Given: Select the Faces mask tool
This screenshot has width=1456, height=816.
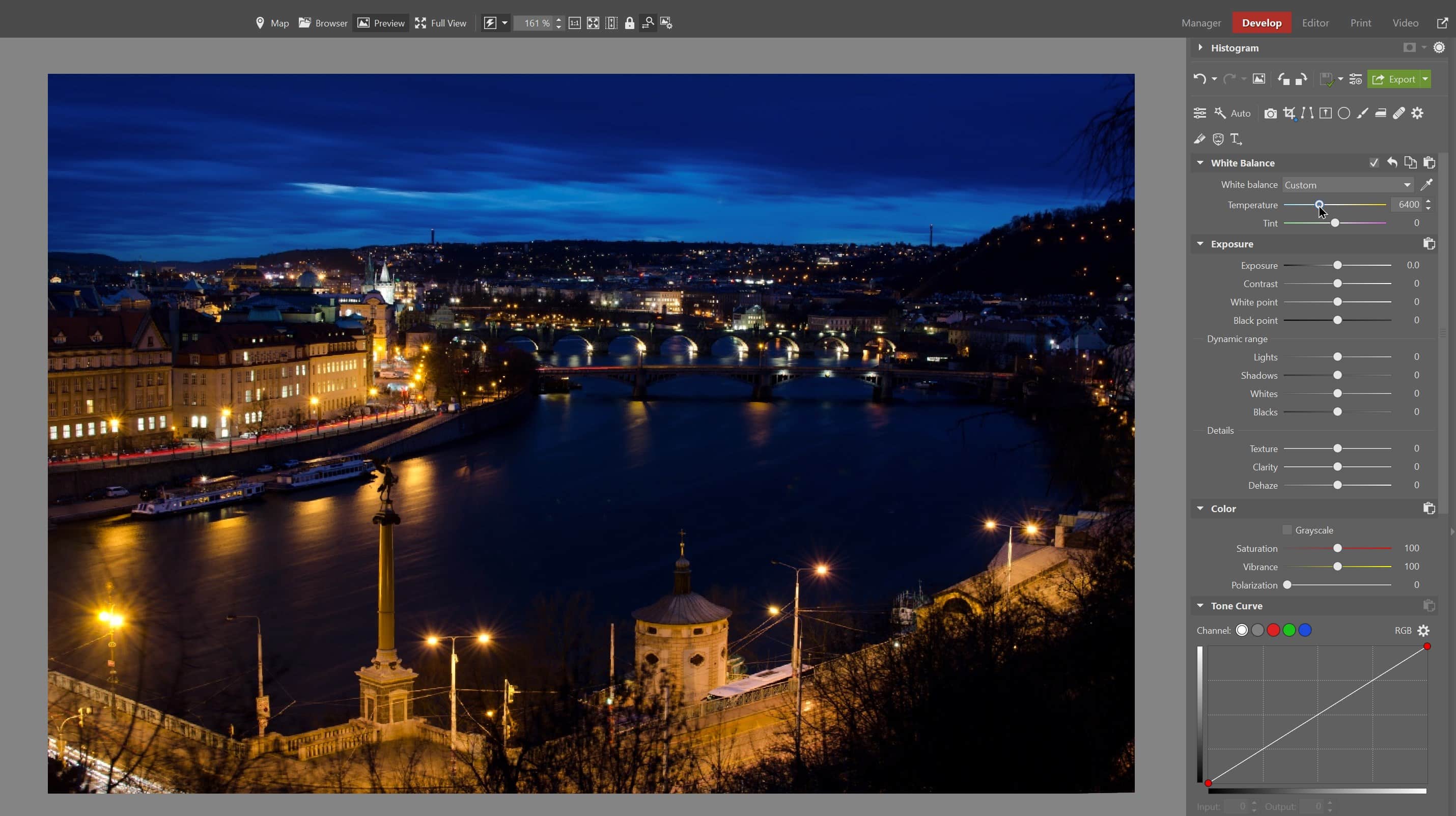Looking at the screenshot, I should pos(1218,139).
